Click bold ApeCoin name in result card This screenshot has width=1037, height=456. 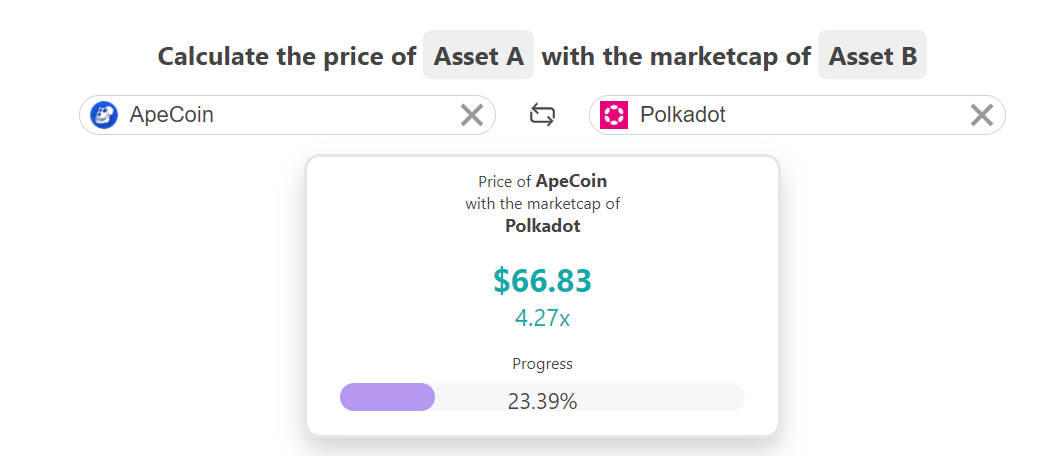click(x=571, y=181)
